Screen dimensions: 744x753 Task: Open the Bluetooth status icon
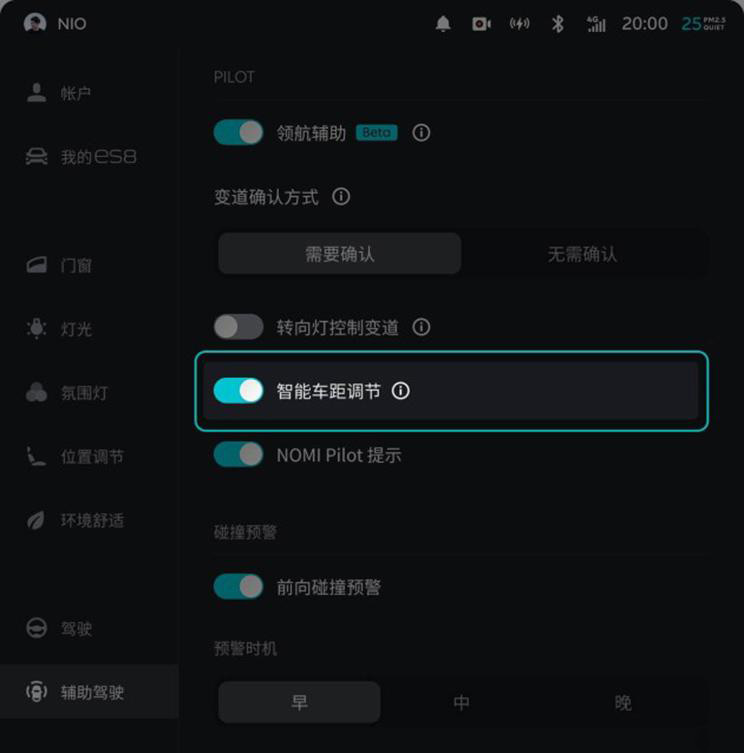point(558,24)
